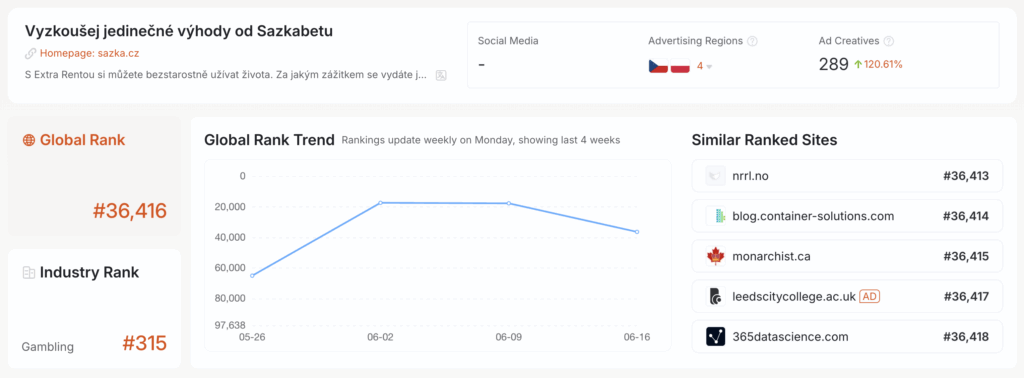The width and height of the screenshot is (1024, 378).
Task: Click the 365datascience.com site logo
Action: 716,337
